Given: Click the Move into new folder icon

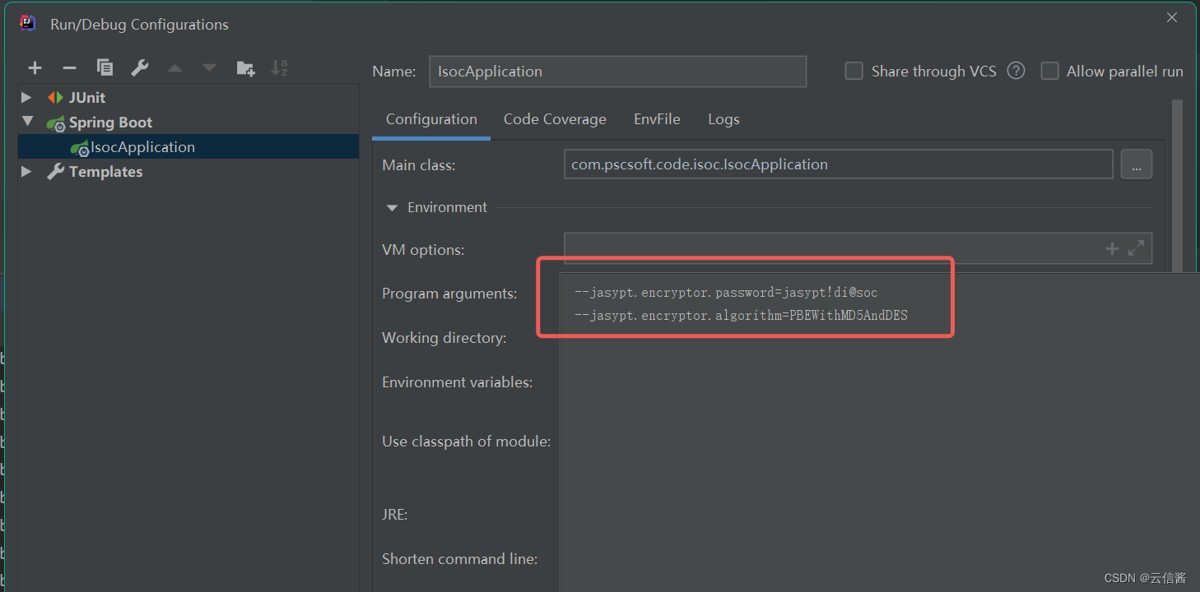Looking at the screenshot, I should 245,68.
